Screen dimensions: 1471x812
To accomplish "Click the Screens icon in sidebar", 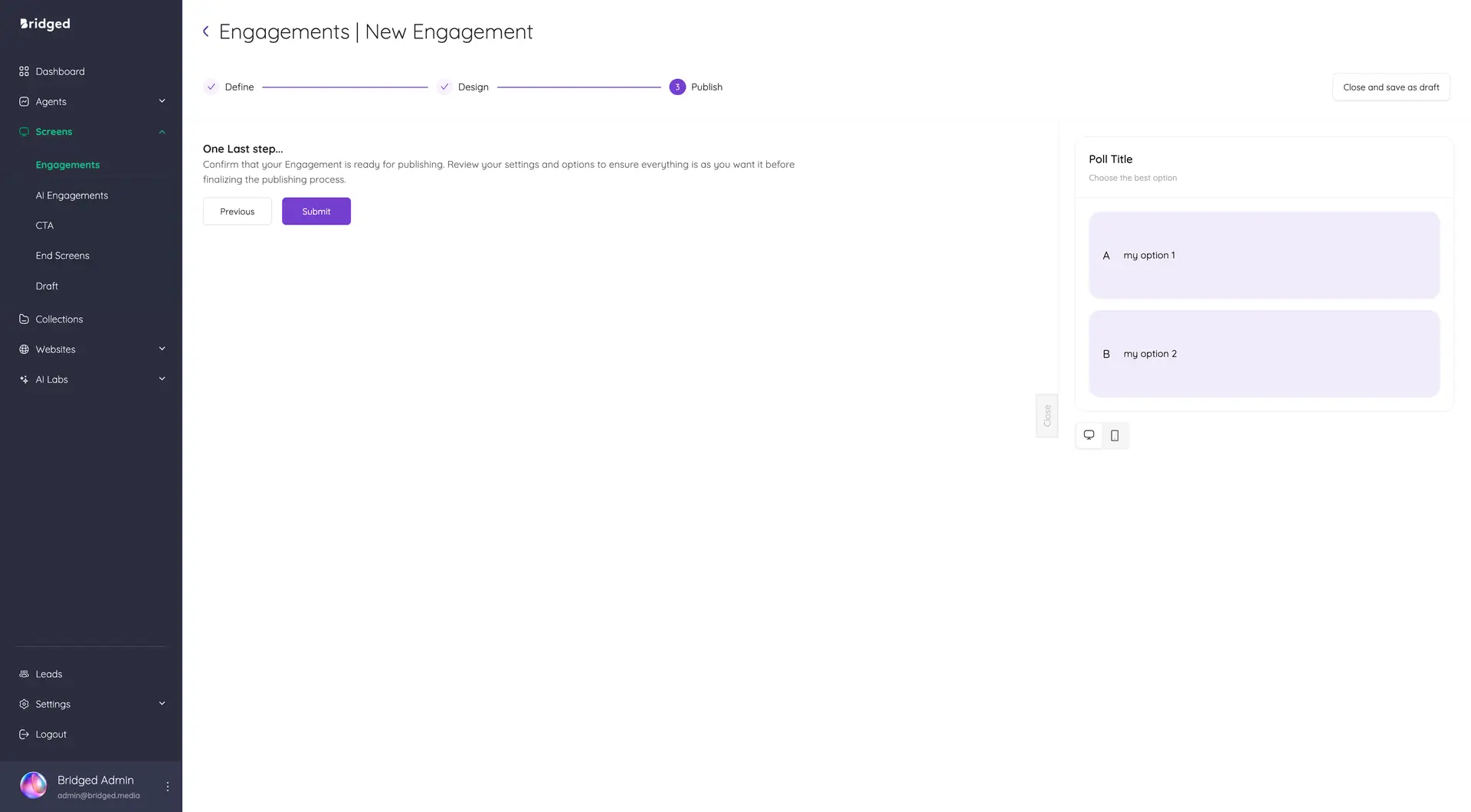I will (x=24, y=131).
